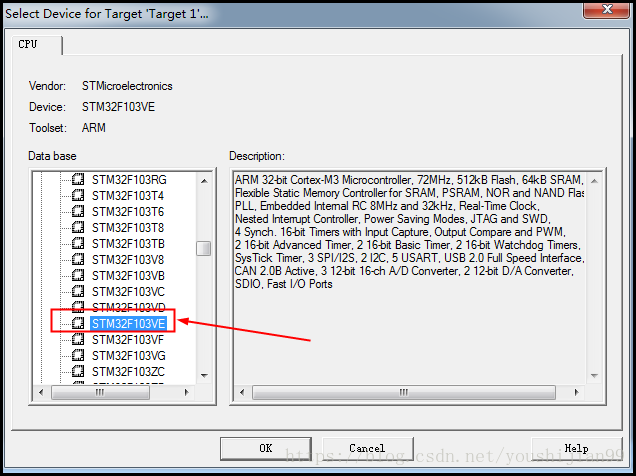Screen dimensions: 636x476
Task: Click the chip icon beside STM32F103RG
Action: (x=78, y=179)
